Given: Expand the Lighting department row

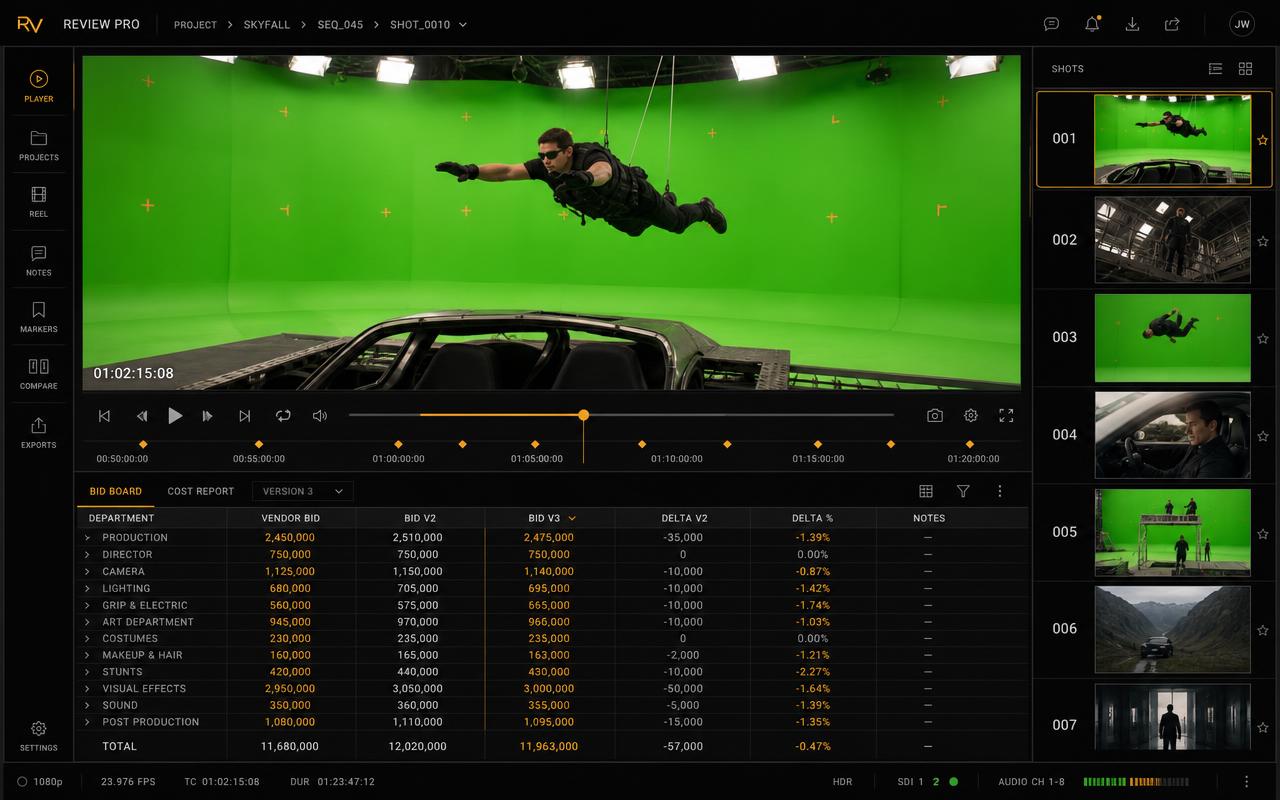Looking at the screenshot, I should click(x=87, y=589).
